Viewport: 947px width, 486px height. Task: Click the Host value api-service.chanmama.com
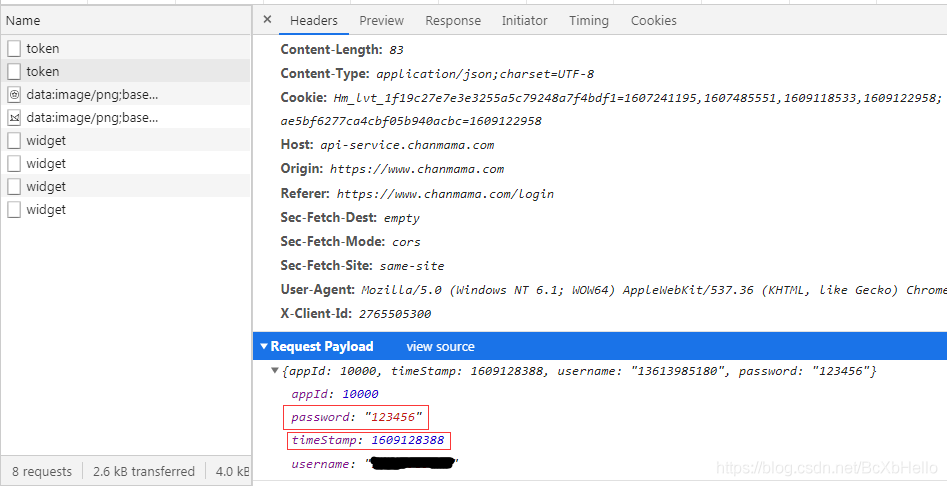pos(407,145)
